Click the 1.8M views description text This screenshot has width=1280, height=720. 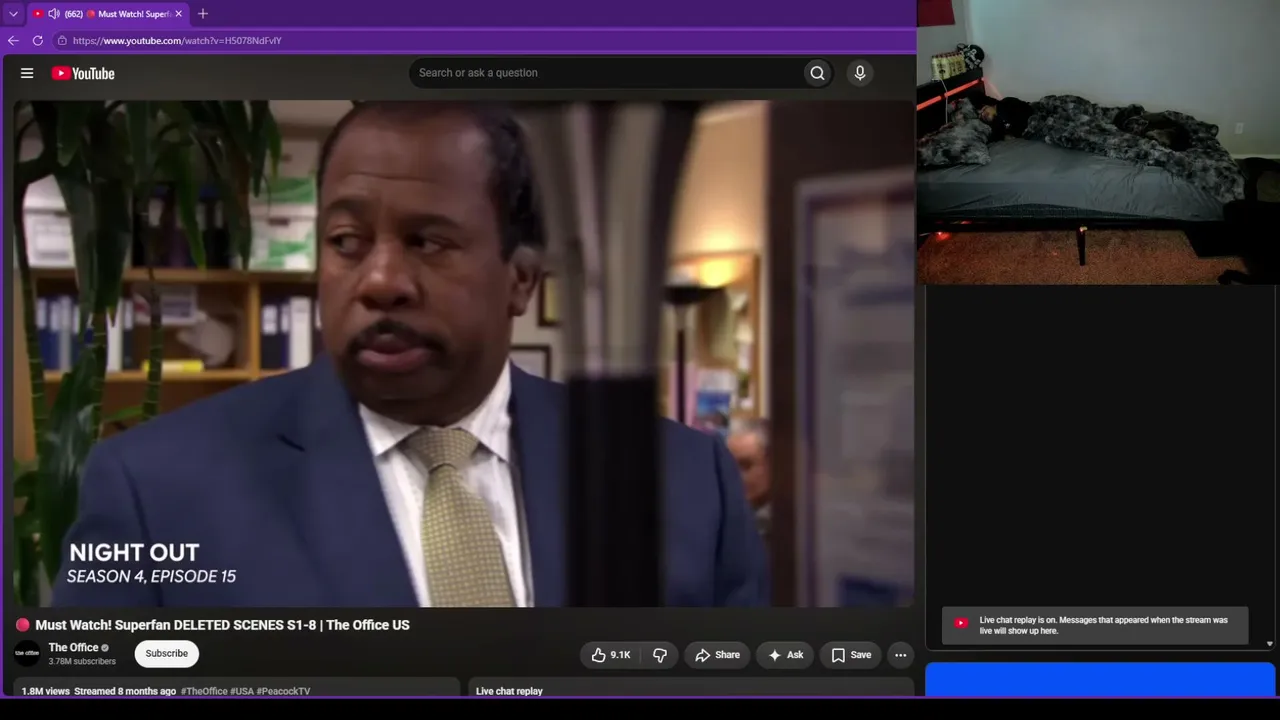tap(46, 691)
